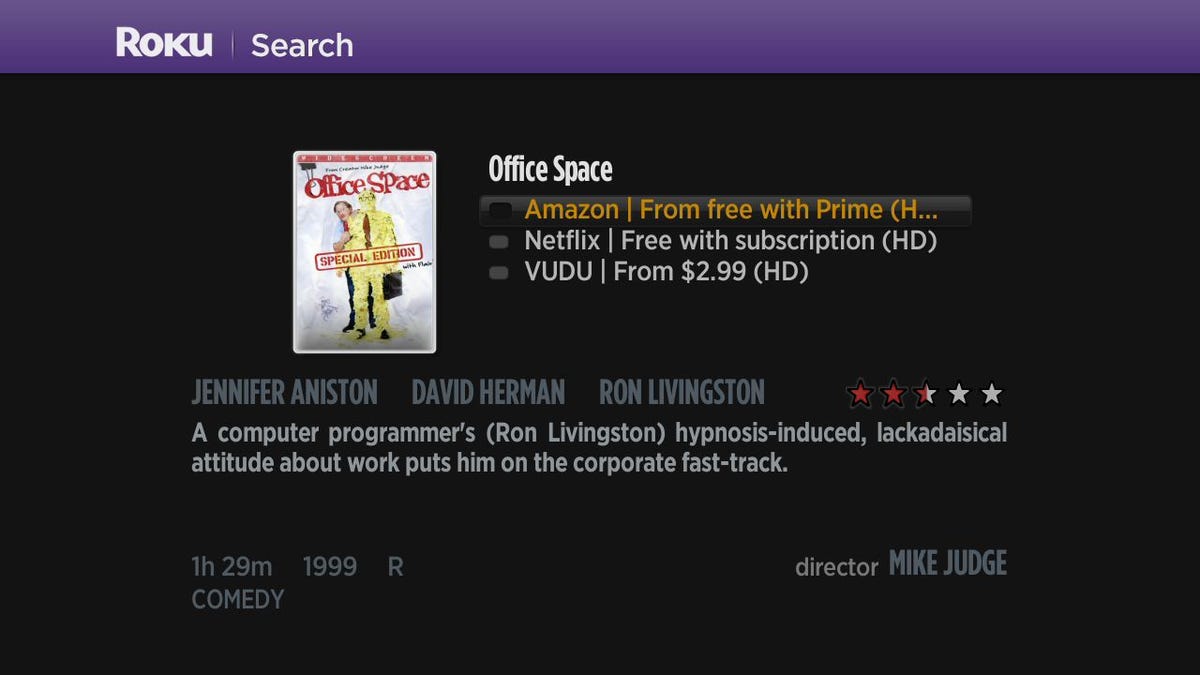
Task: Open director MIKE JUDGE's filmography
Action: click(947, 564)
